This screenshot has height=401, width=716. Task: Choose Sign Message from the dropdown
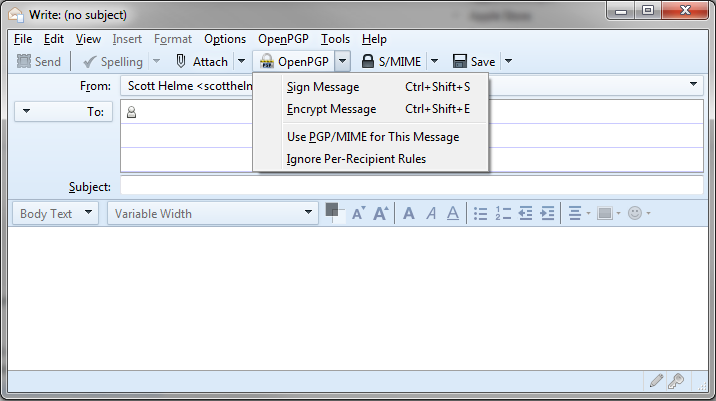[370, 87]
